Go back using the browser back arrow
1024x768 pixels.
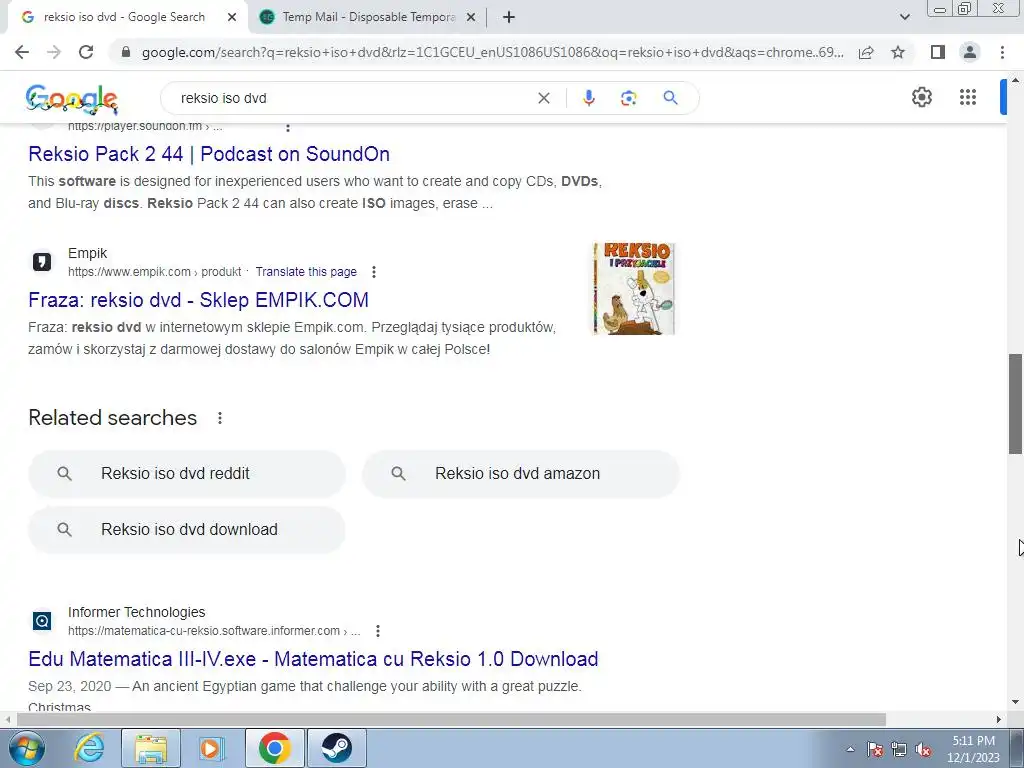coord(22,52)
